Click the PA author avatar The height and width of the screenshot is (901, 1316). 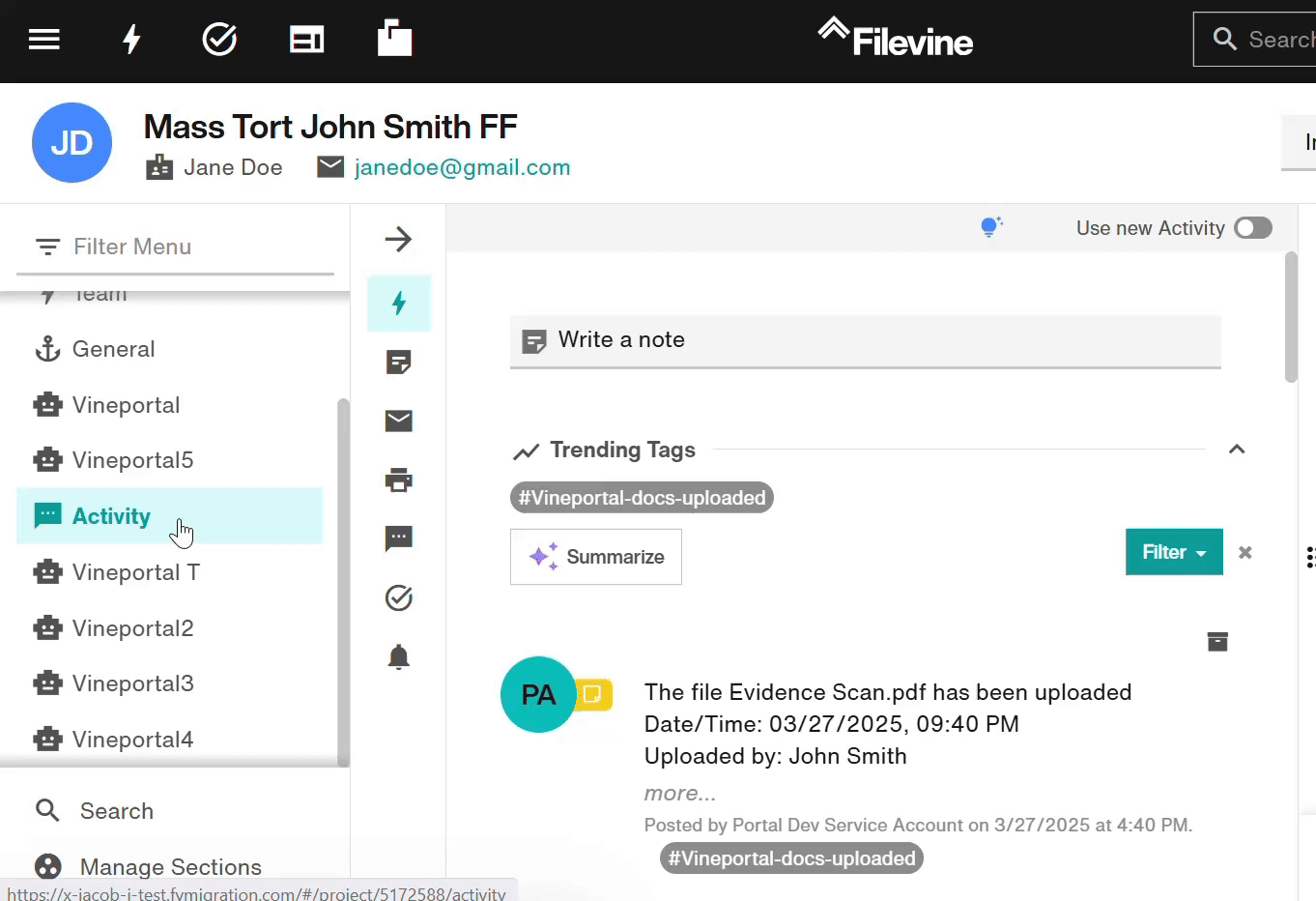[x=538, y=694]
